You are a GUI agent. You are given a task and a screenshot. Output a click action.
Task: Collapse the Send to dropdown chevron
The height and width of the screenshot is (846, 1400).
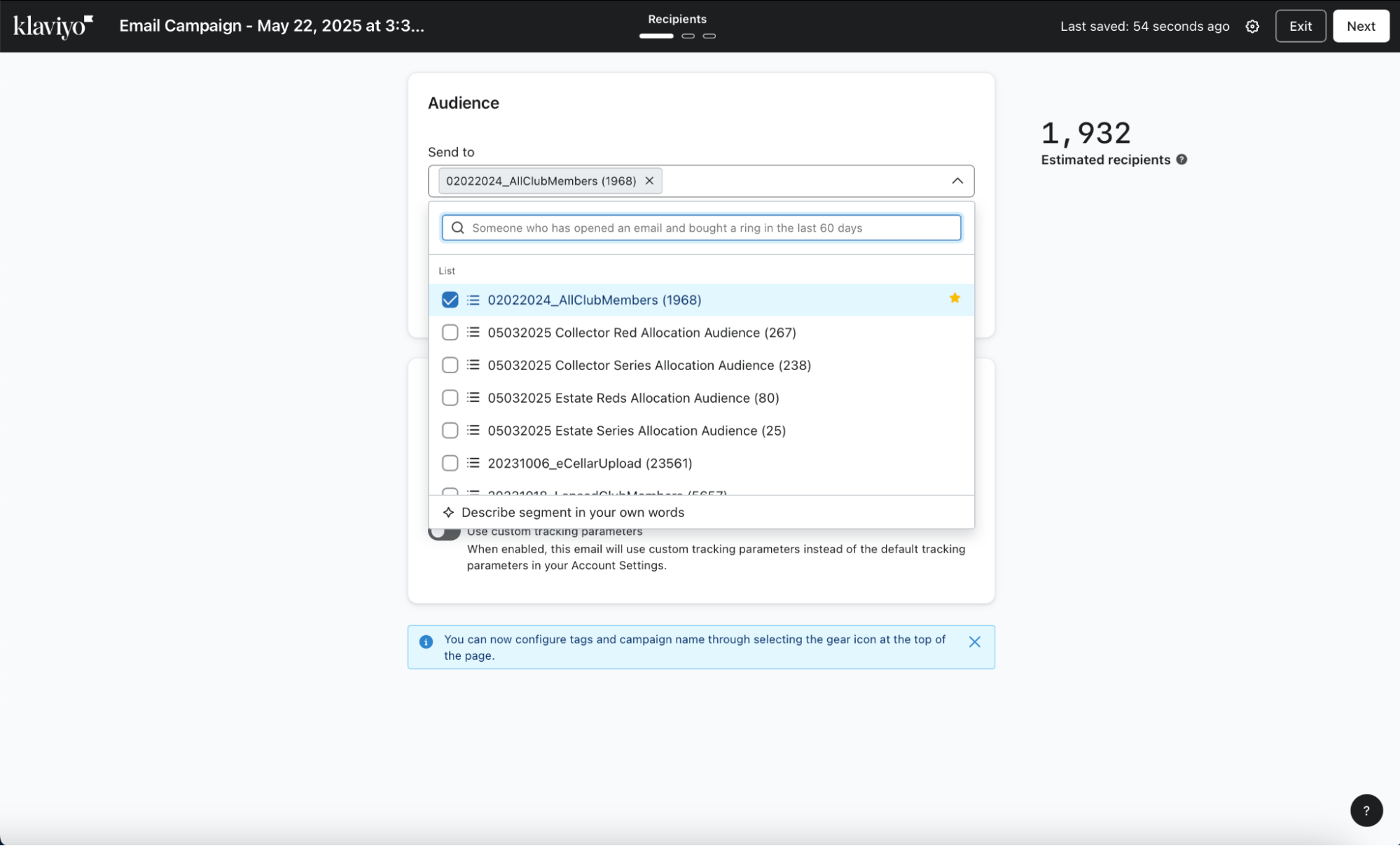957,181
